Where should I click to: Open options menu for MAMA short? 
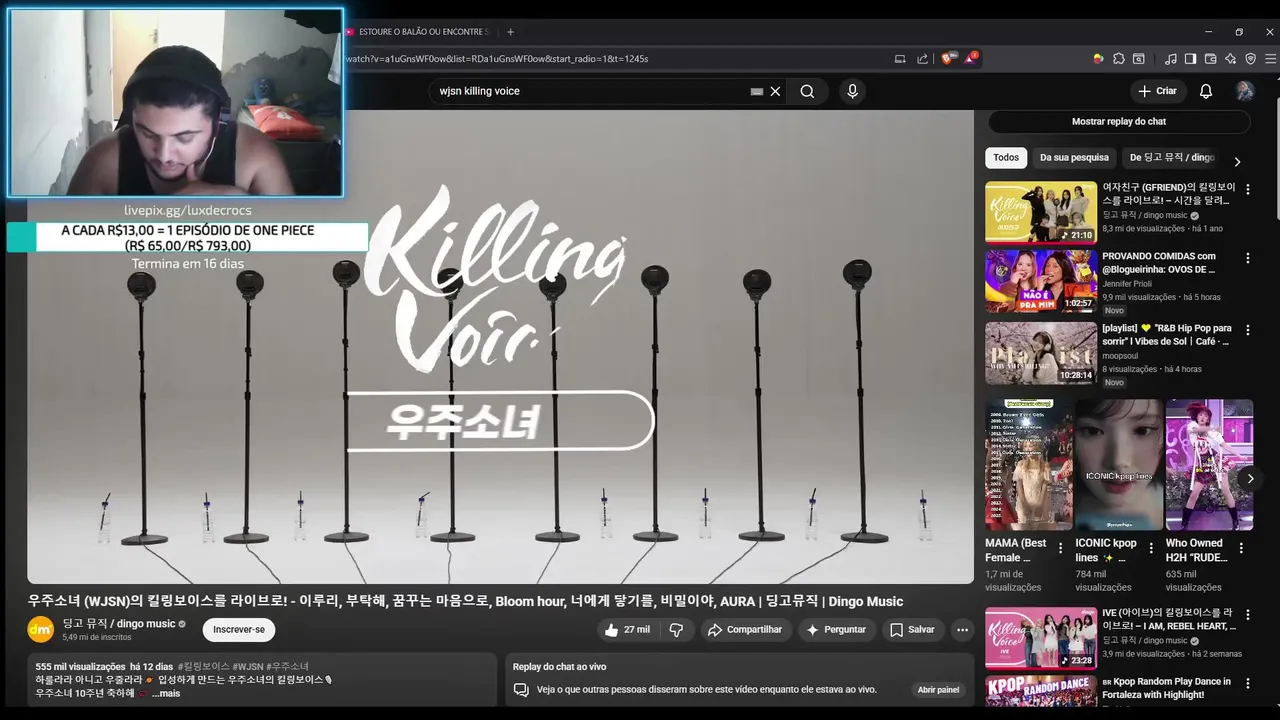(1061, 548)
